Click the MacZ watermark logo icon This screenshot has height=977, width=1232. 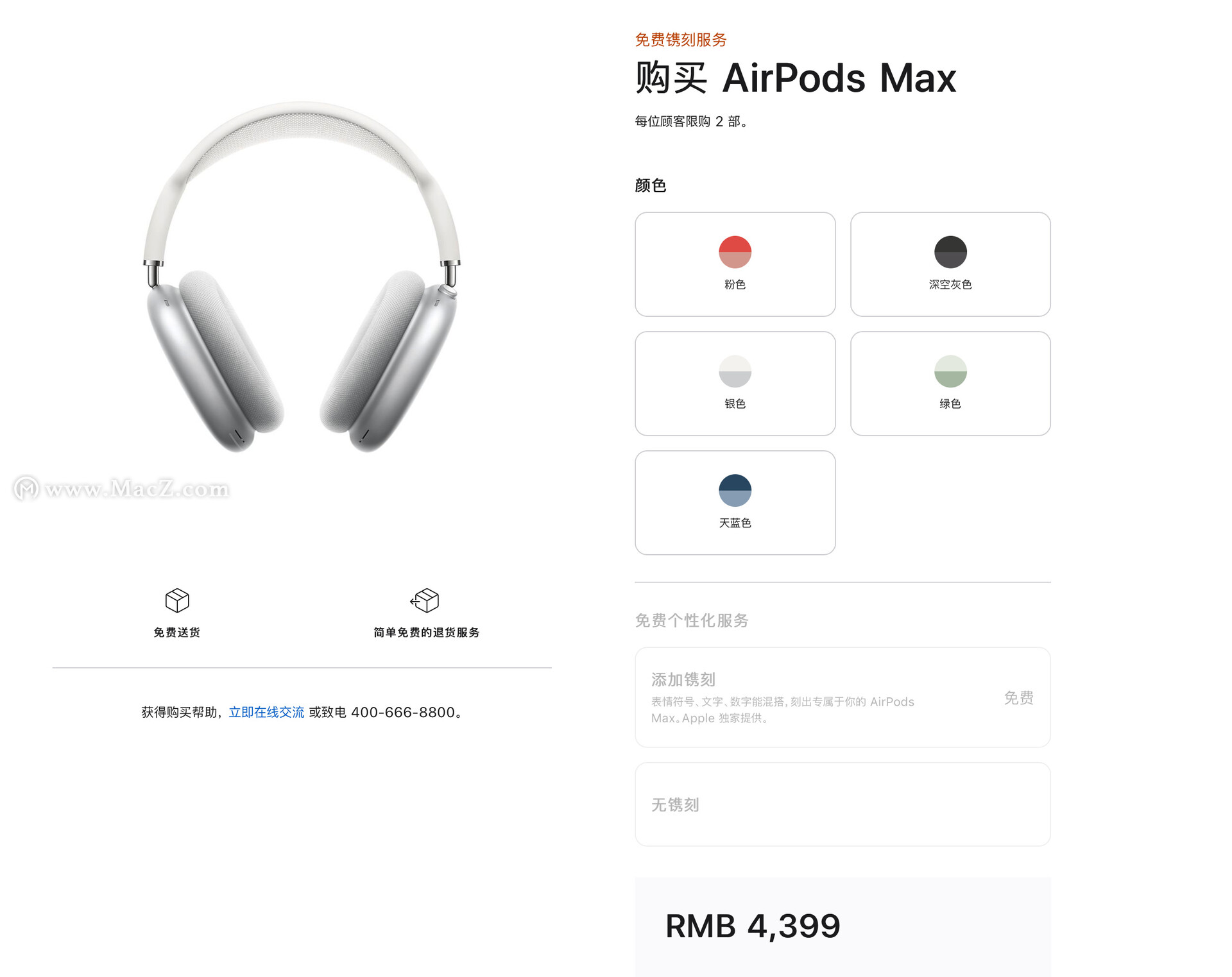(x=26, y=489)
